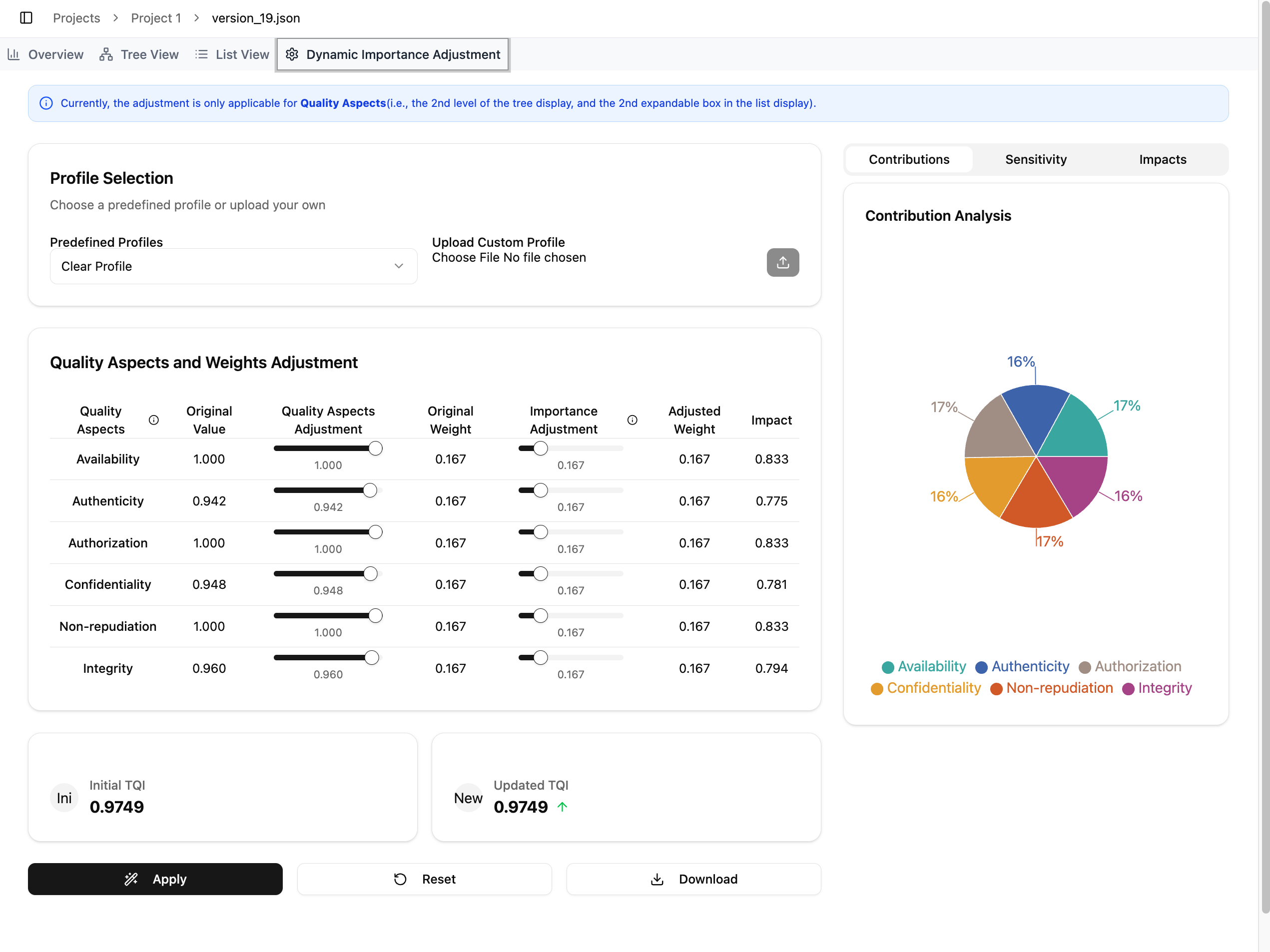1270x952 pixels.
Task: Click Authenticity quality adjustment slider handle
Action: point(370,490)
